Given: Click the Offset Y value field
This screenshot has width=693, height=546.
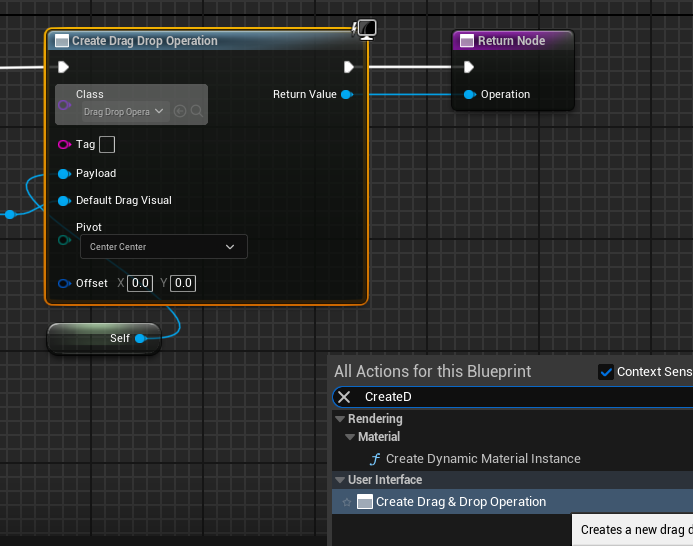Looking at the screenshot, I should pos(183,283).
